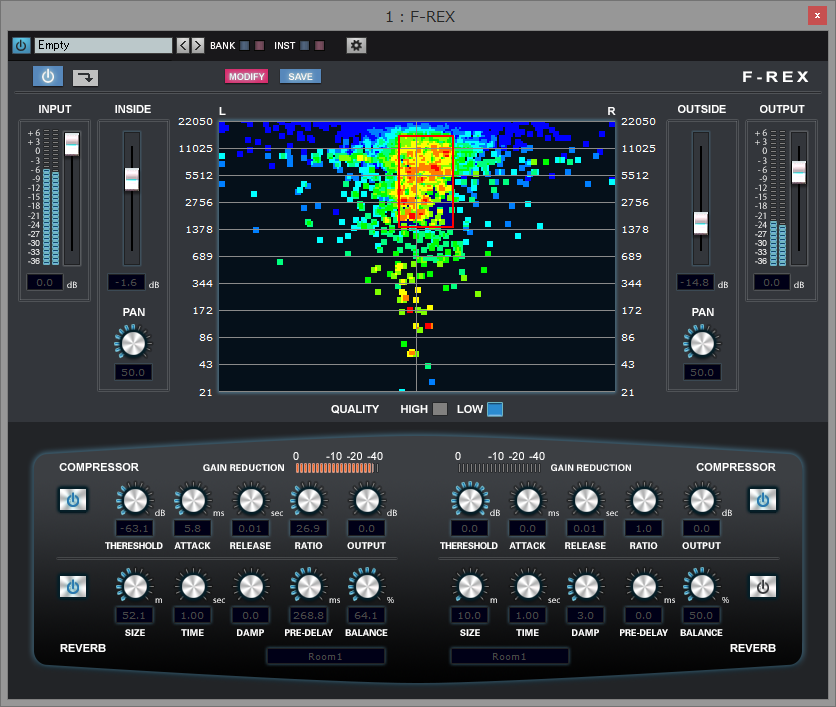Image resolution: width=836 pixels, height=707 pixels.
Task: Select right damp 3.0 value field
Action: [585, 615]
